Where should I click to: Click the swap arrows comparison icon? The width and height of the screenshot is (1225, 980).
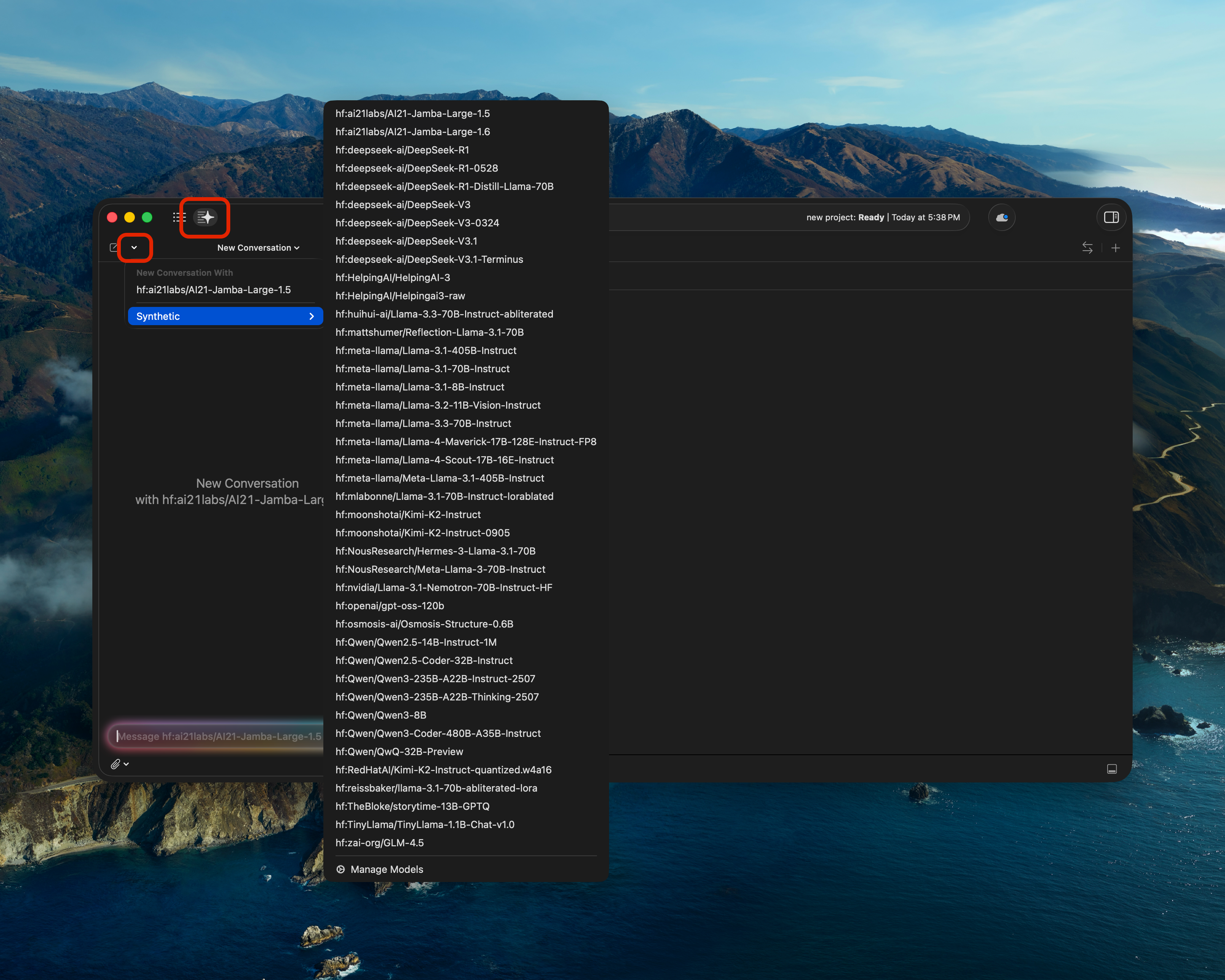pyautogui.click(x=1087, y=248)
